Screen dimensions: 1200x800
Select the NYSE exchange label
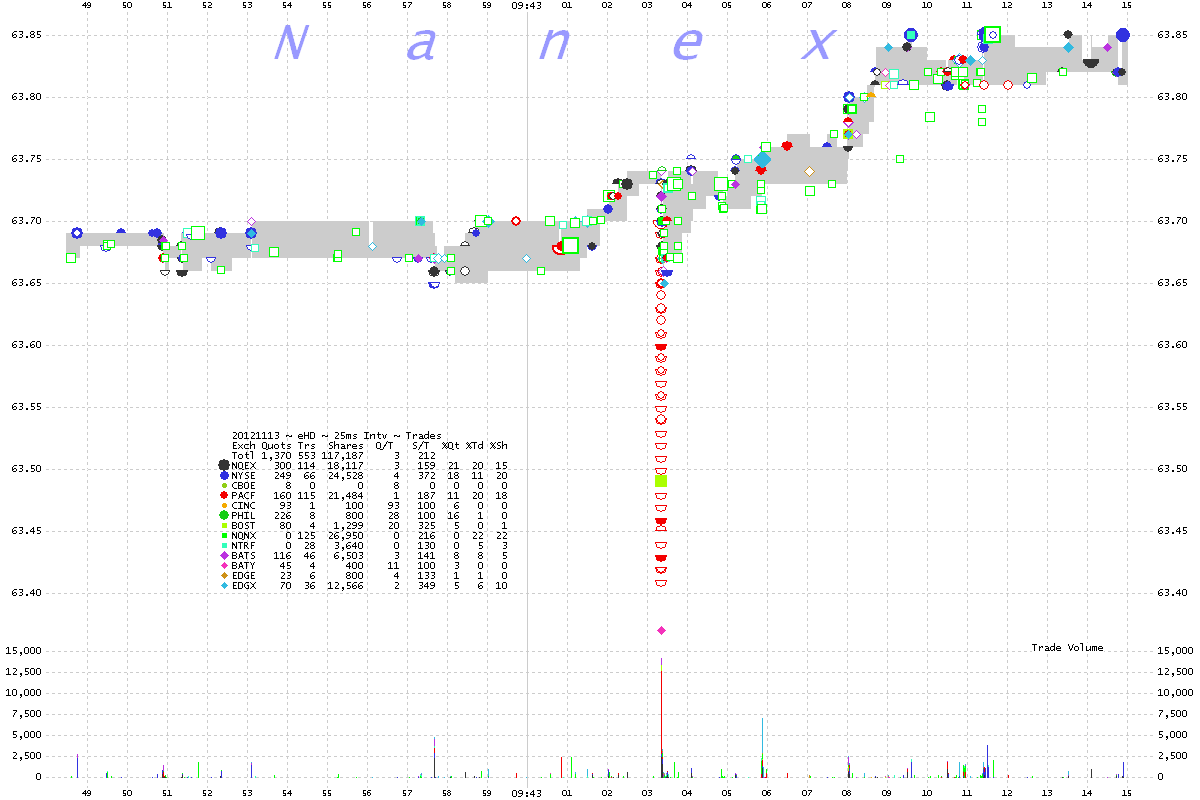(x=243, y=475)
